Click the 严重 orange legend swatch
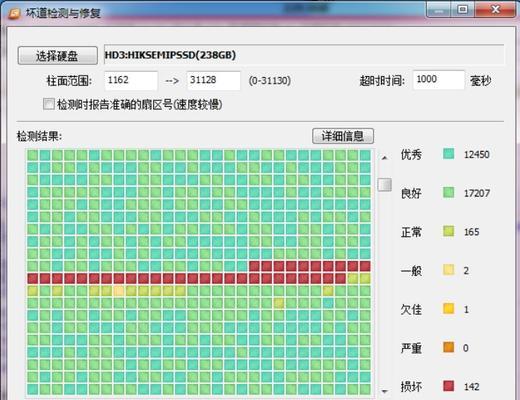Screen dimensions: 520x400 (449, 347)
